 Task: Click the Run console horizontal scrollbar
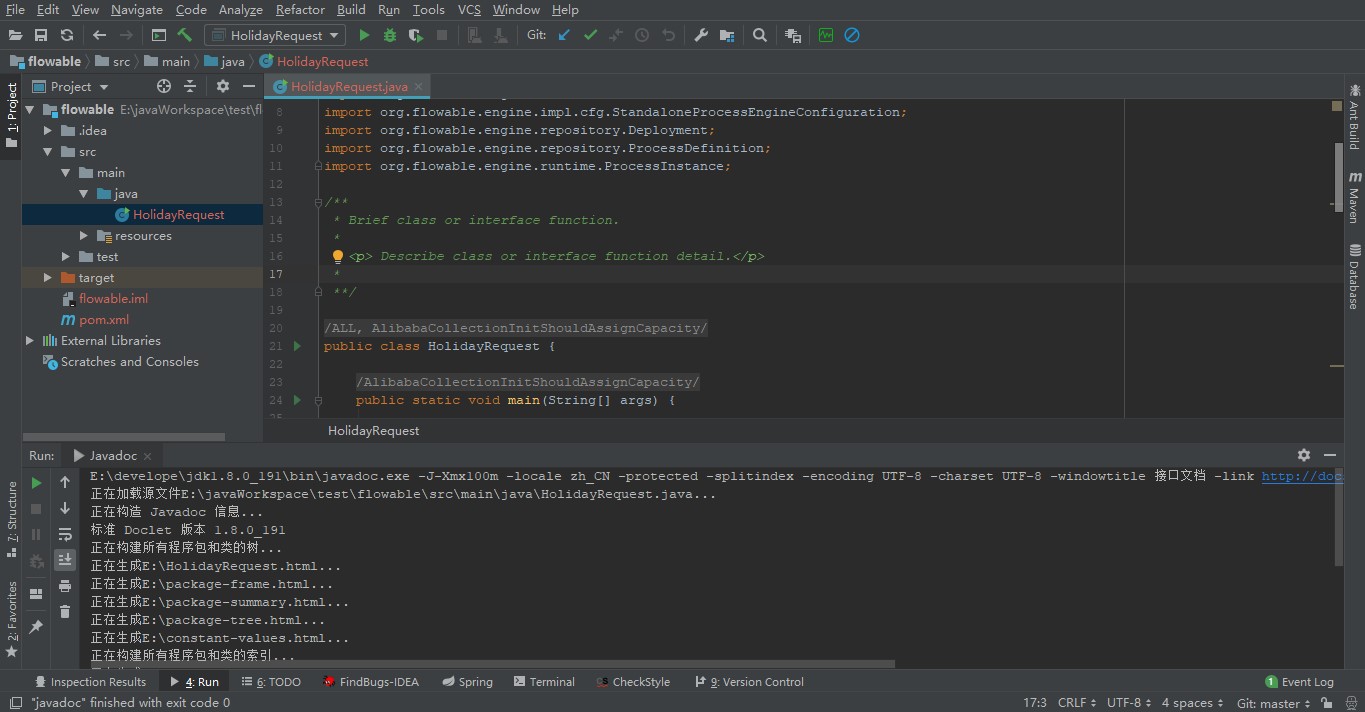pyautogui.click(x=490, y=664)
